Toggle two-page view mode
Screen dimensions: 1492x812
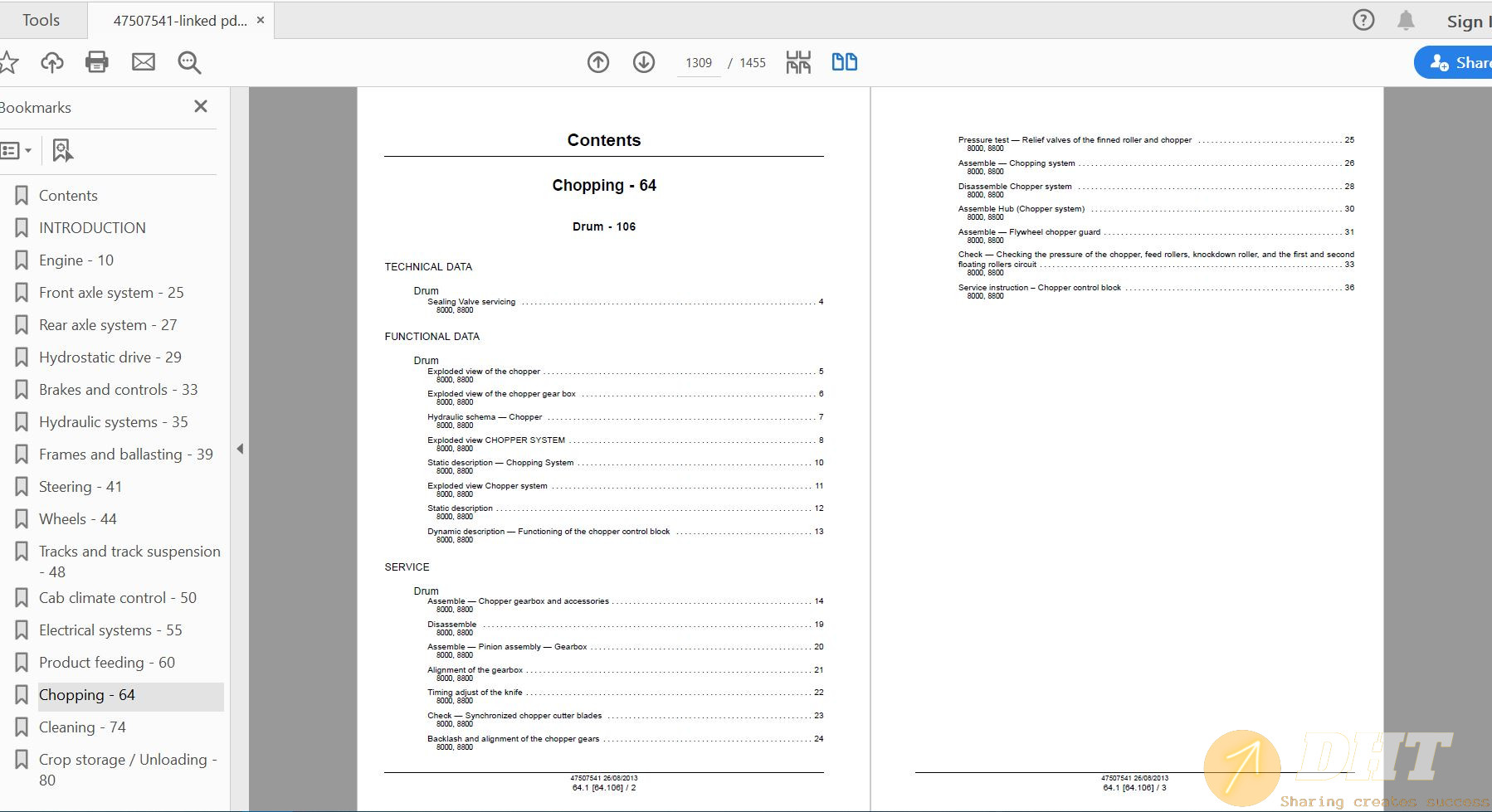[x=844, y=62]
